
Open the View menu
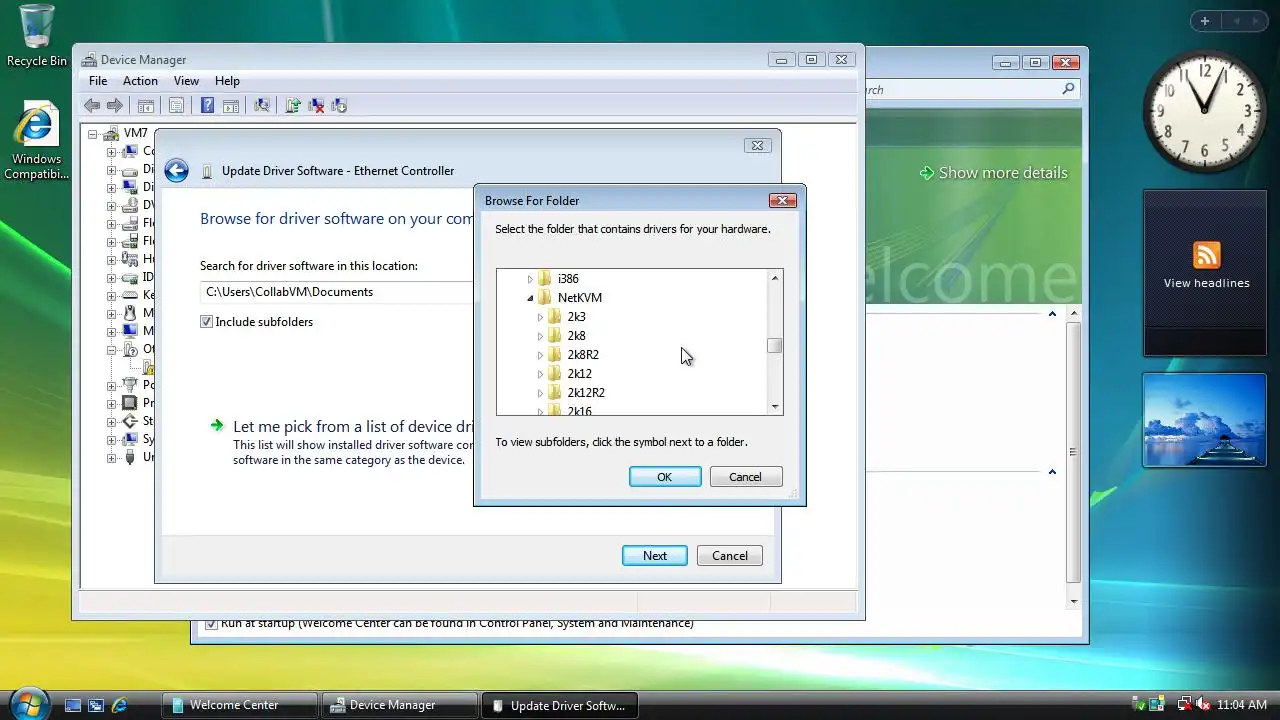click(186, 81)
